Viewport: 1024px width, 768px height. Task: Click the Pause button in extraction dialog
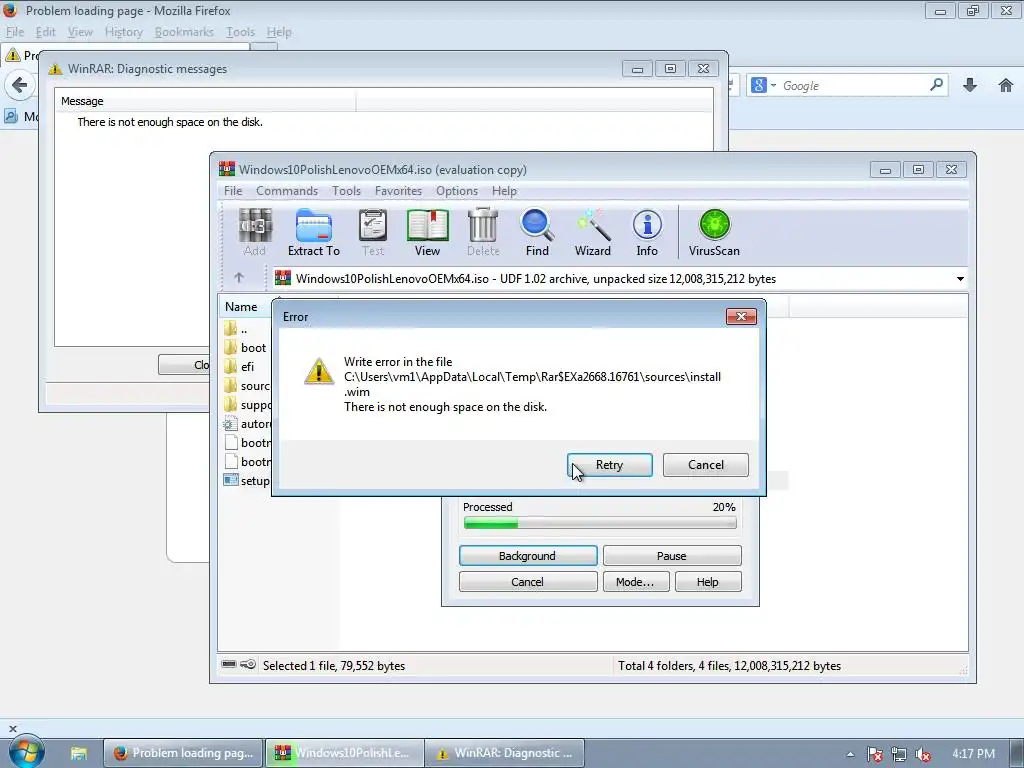(671, 556)
